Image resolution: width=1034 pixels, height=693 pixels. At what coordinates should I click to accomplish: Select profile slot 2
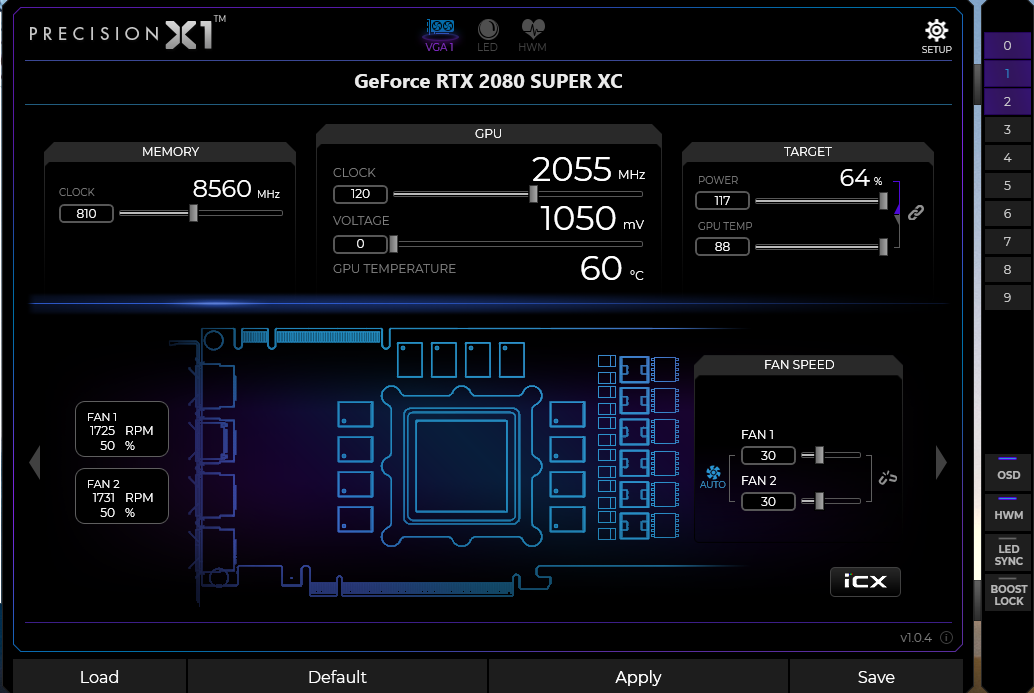[1007, 102]
